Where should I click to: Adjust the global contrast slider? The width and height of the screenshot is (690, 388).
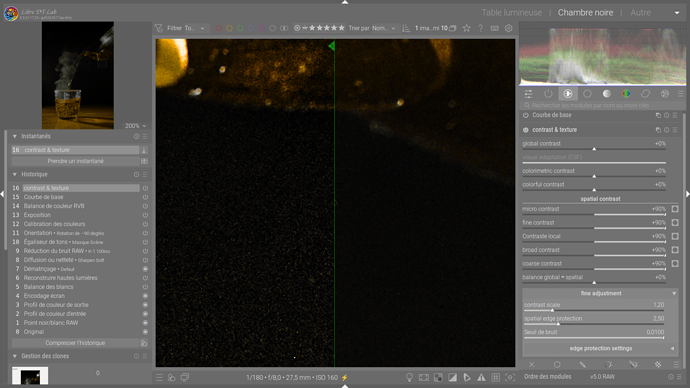pyautogui.click(x=594, y=145)
